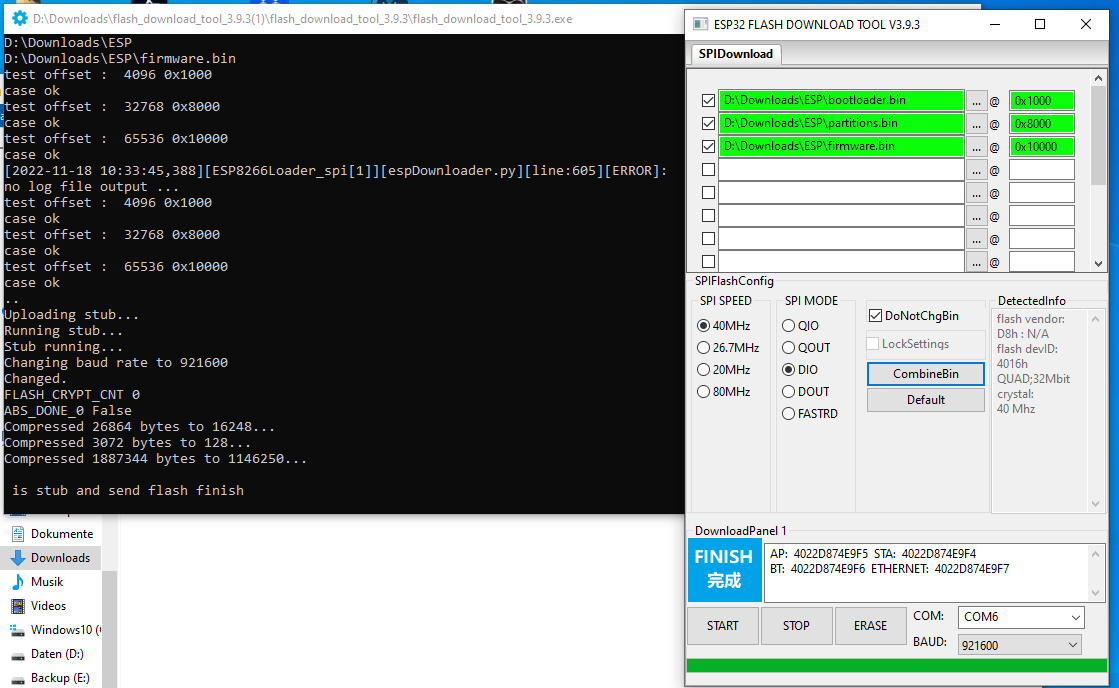This screenshot has width=1119, height=688.
Task: Uncheck the partitions.bin row checkbox
Action: [x=708, y=123]
